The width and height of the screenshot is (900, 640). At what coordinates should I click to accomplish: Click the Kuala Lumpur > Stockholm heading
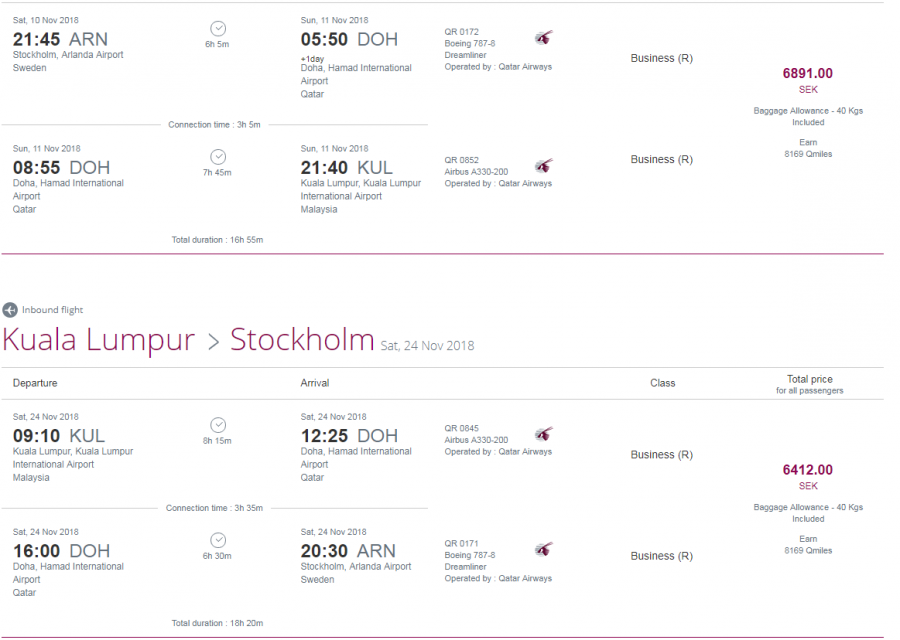[188, 340]
